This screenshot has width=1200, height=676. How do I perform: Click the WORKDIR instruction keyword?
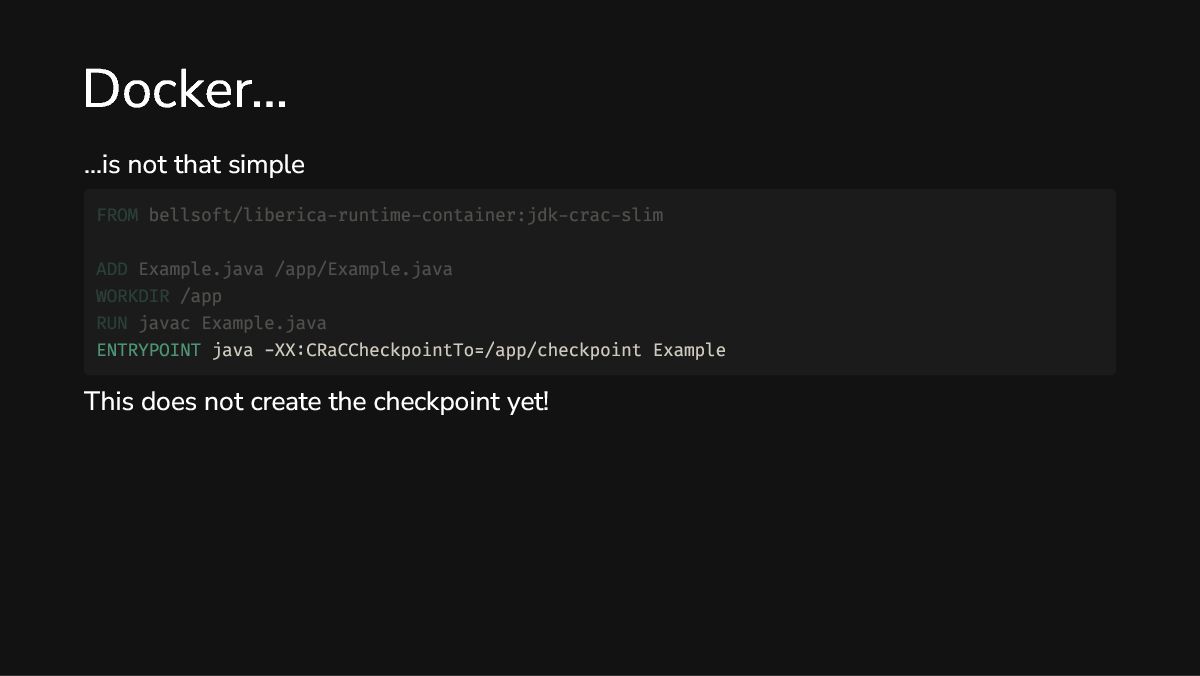pyautogui.click(x=133, y=296)
